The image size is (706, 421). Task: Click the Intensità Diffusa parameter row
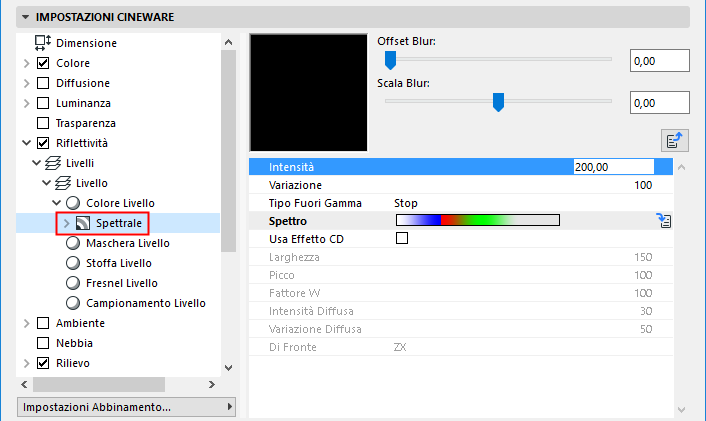pos(461,311)
